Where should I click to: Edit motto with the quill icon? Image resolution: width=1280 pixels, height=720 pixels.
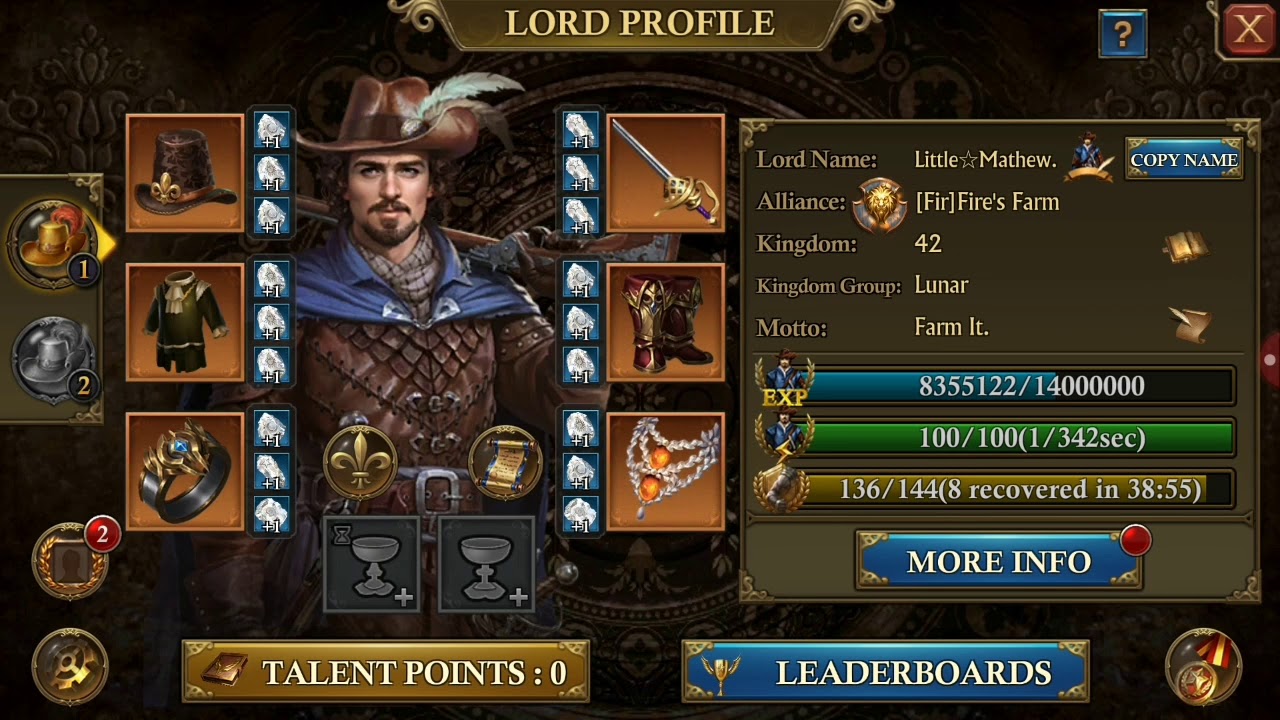(x=1190, y=325)
